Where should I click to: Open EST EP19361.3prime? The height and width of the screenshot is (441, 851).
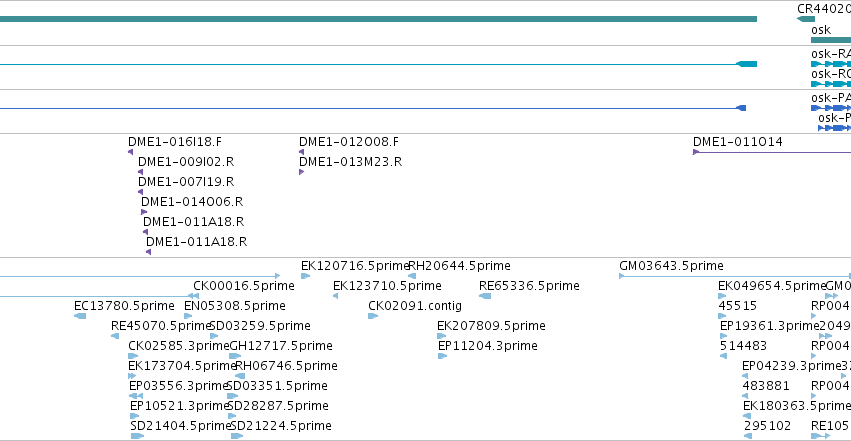769,326
